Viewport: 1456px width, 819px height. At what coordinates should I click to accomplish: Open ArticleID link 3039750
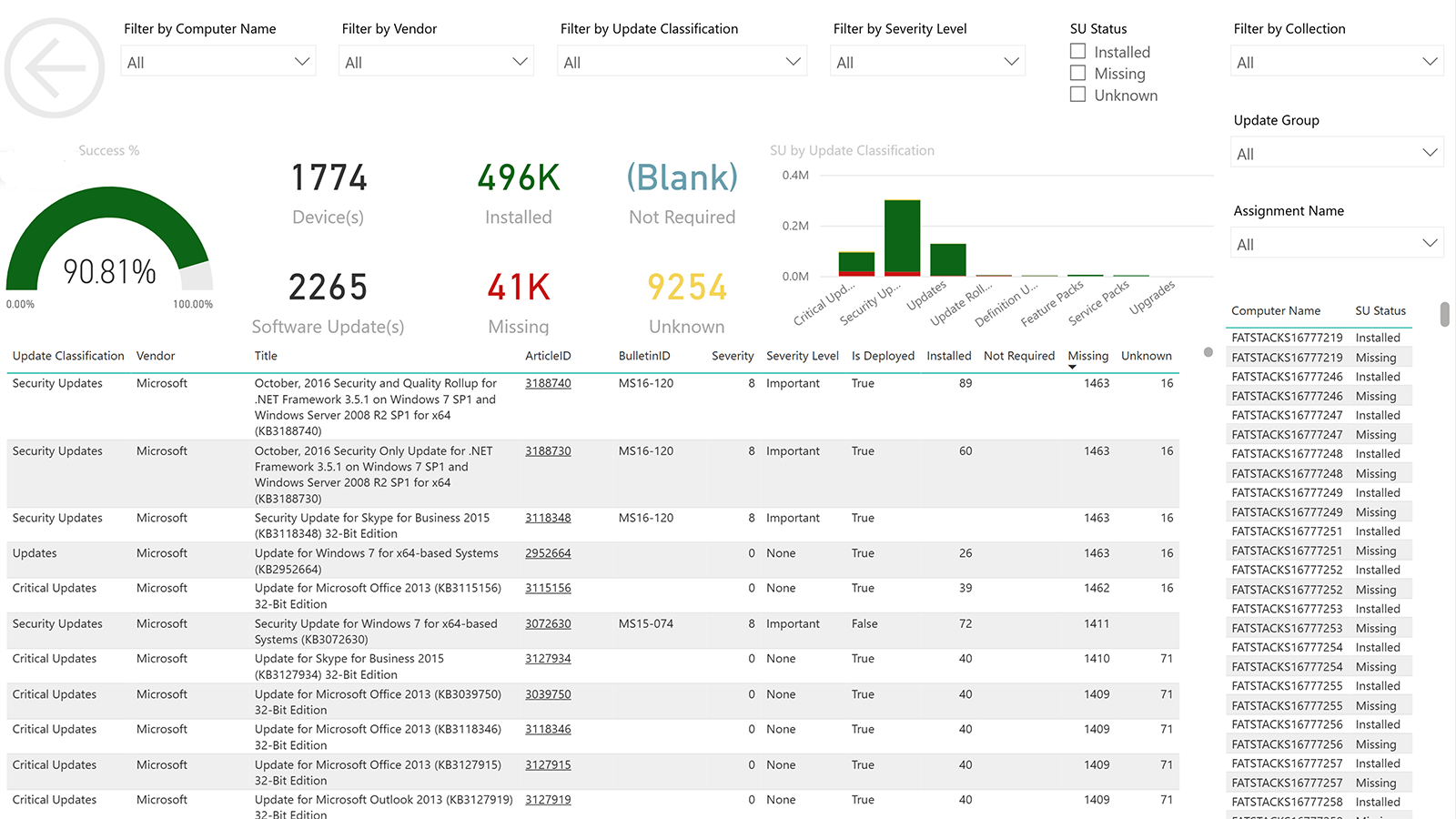(x=548, y=694)
